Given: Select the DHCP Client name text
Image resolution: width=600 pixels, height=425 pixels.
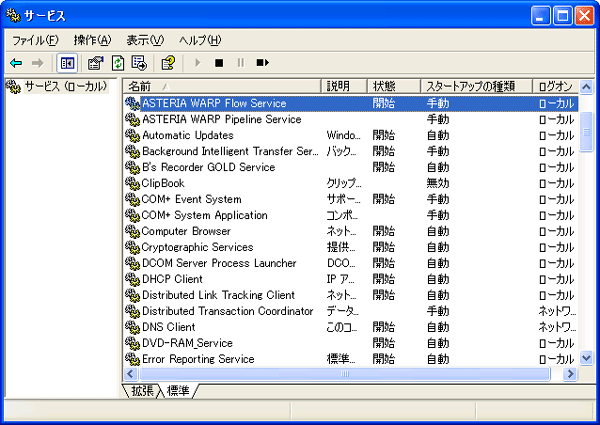Looking at the screenshot, I should tap(172, 279).
